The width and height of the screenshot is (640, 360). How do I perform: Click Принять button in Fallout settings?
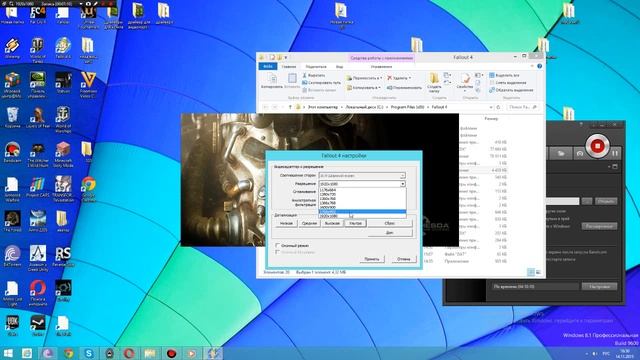[372, 259]
